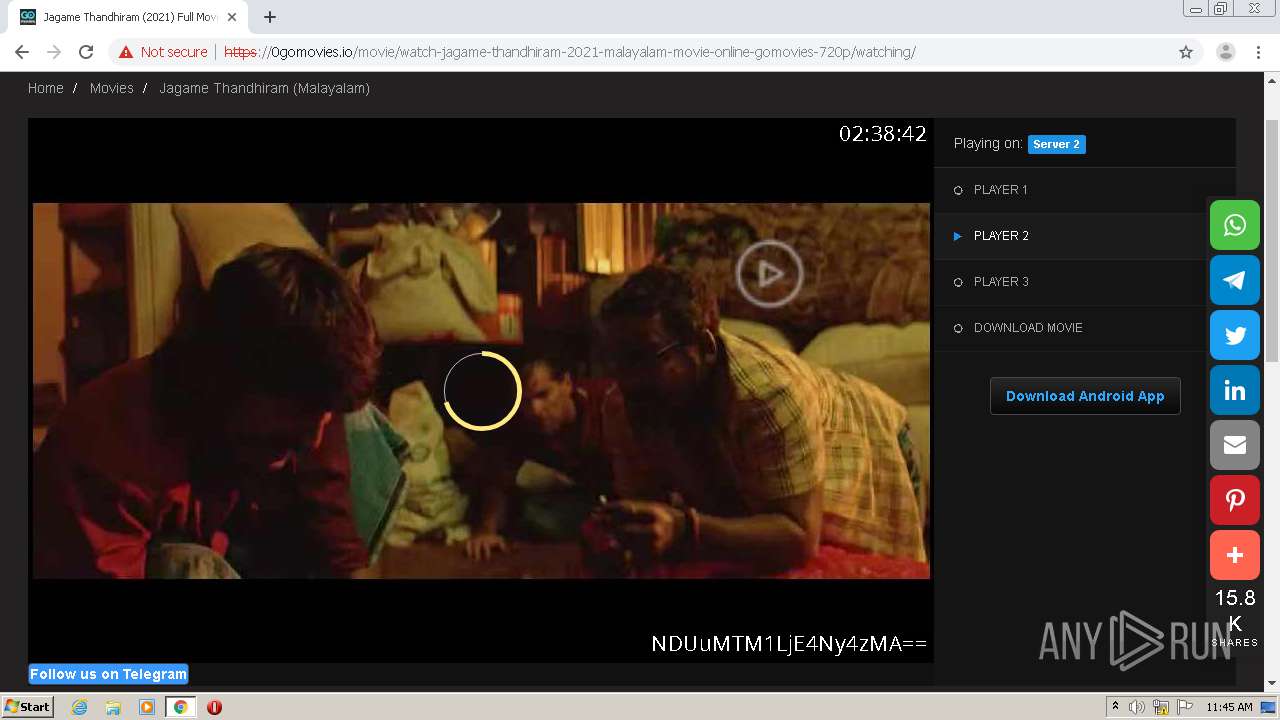Share on Twitter icon

[1235, 335]
